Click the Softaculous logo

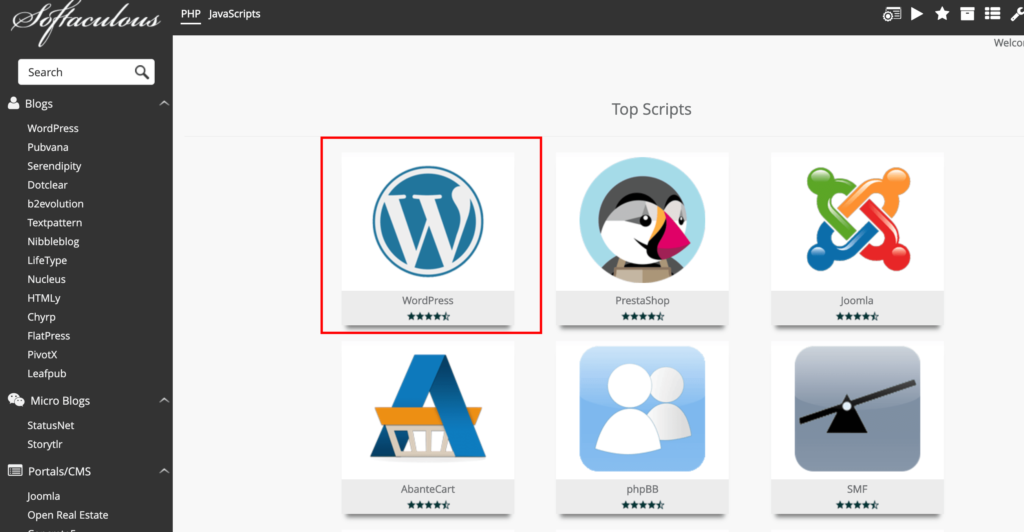pyautogui.click(x=86, y=23)
